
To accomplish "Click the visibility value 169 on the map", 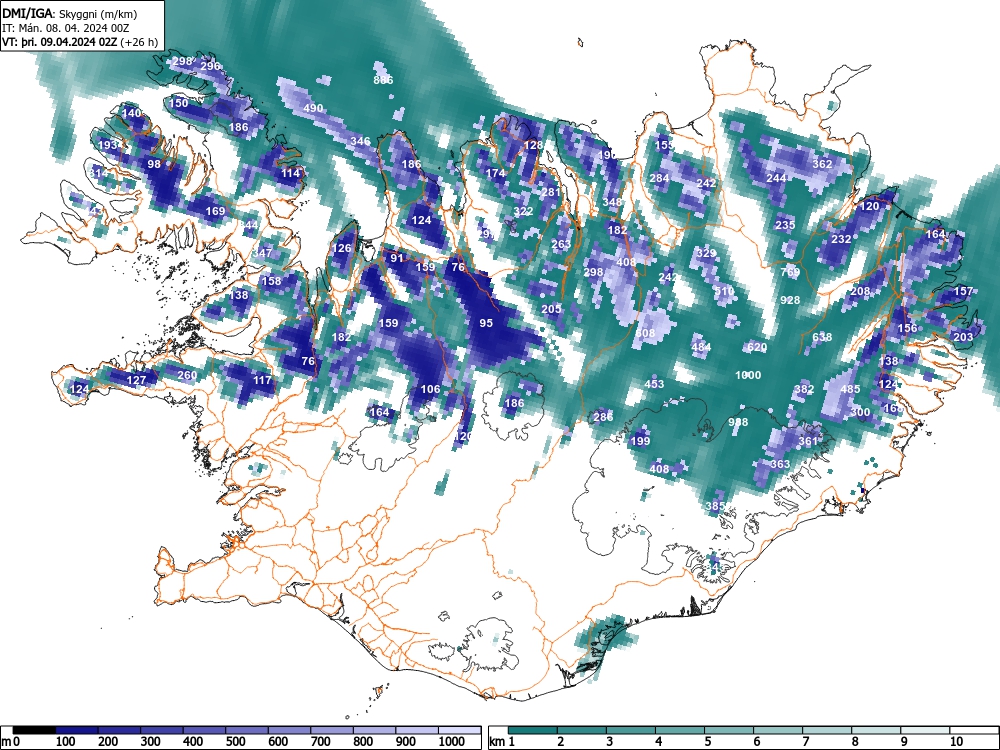I will click(215, 211).
